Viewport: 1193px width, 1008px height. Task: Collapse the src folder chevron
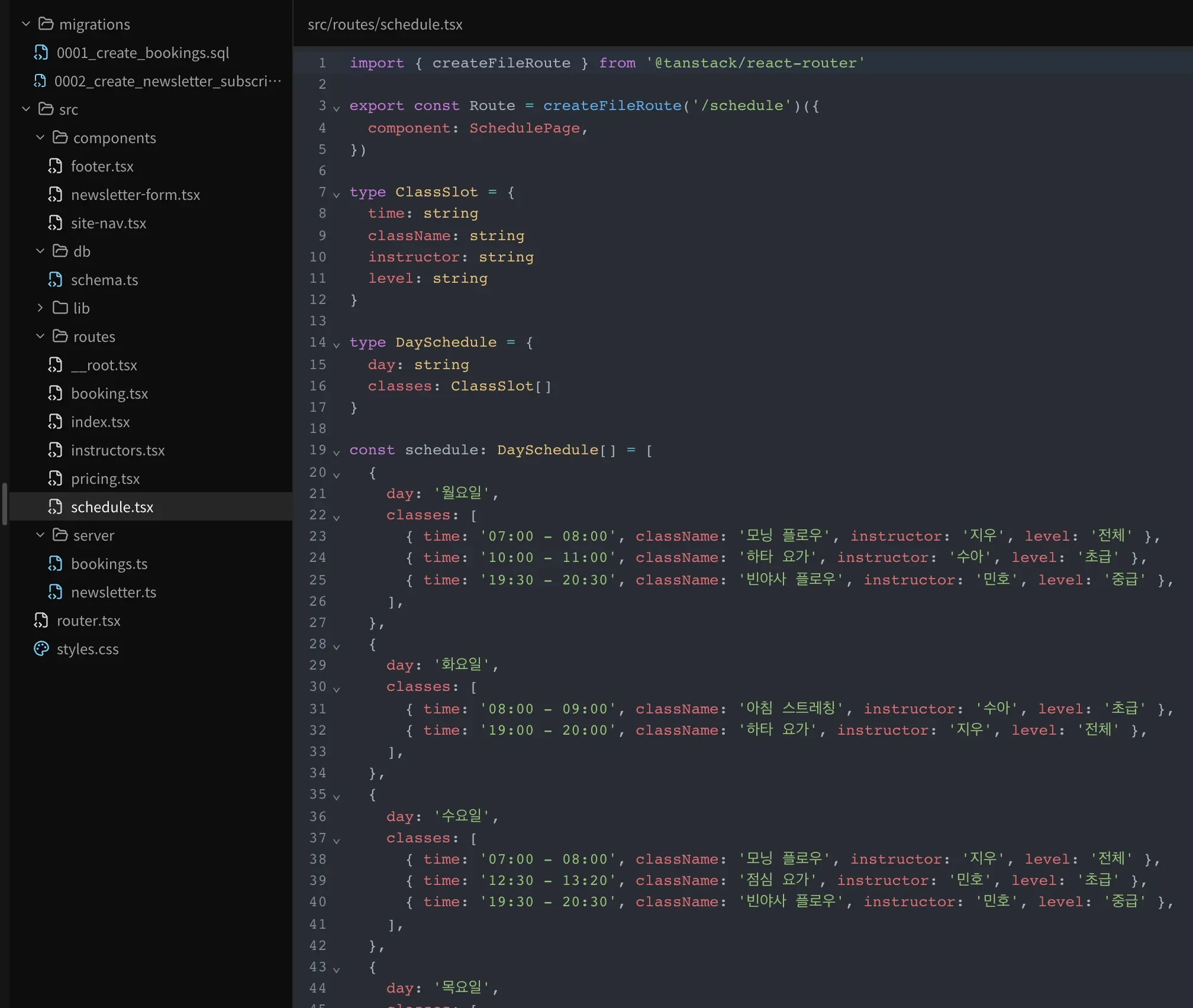(x=26, y=109)
